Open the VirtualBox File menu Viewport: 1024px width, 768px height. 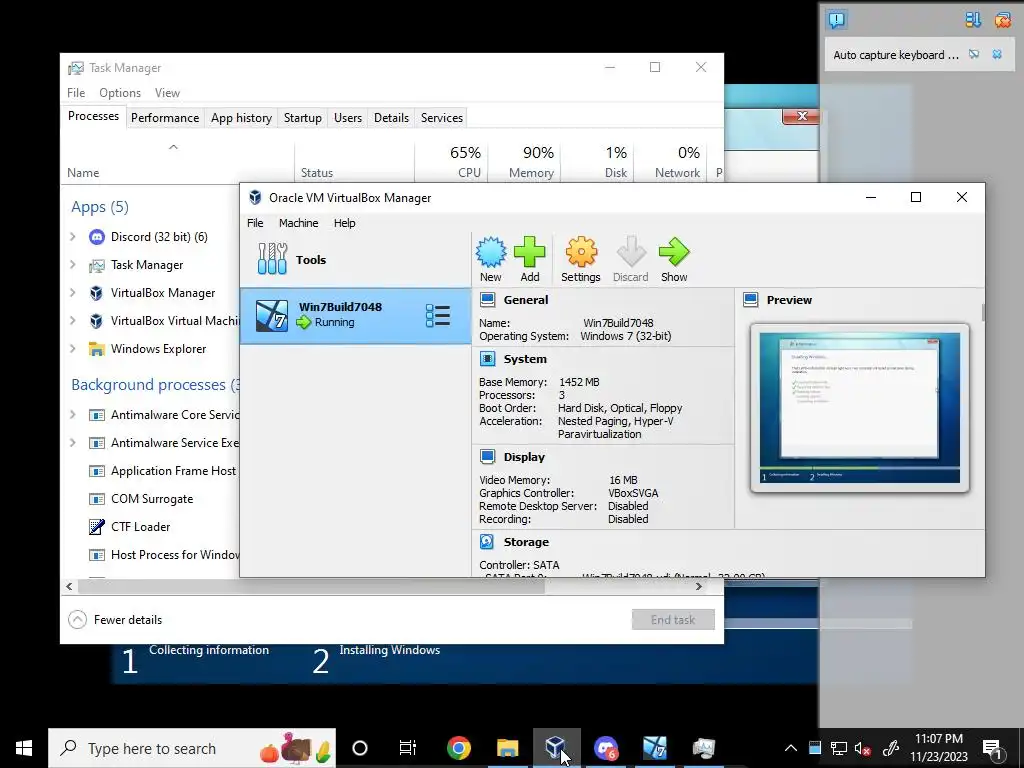(x=255, y=223)
